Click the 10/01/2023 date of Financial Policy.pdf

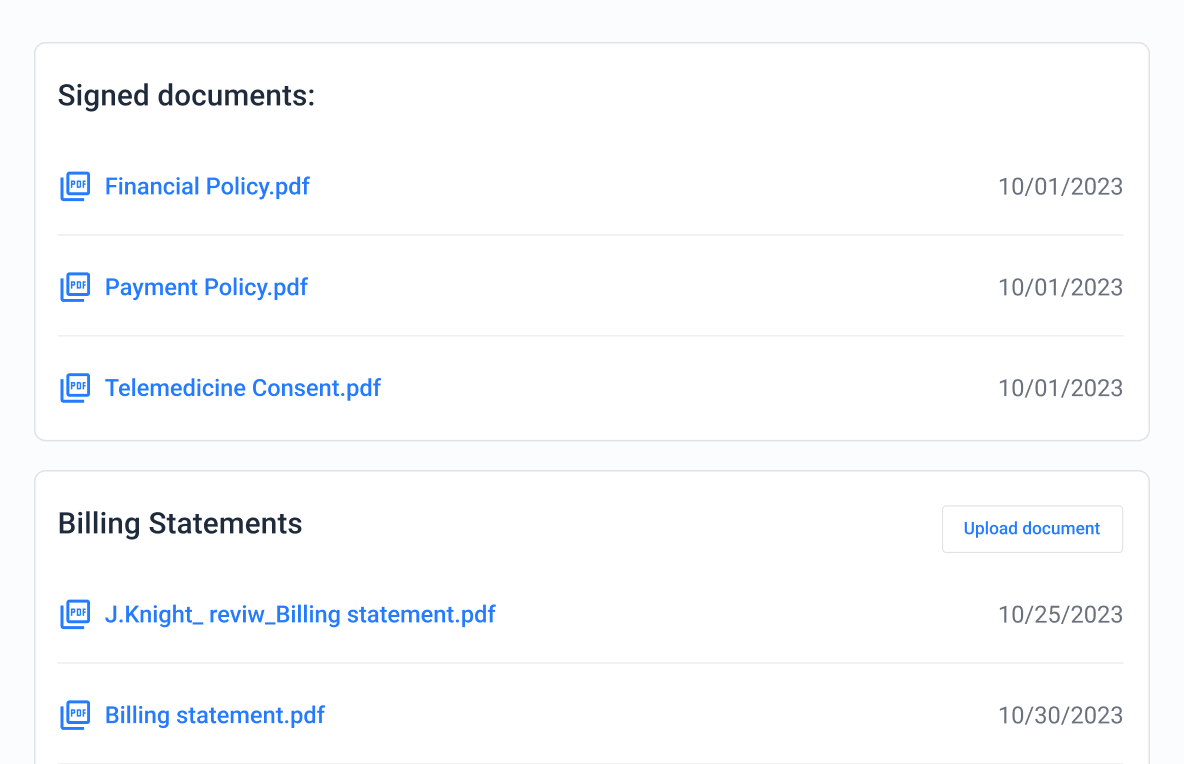click(1060, 187)
